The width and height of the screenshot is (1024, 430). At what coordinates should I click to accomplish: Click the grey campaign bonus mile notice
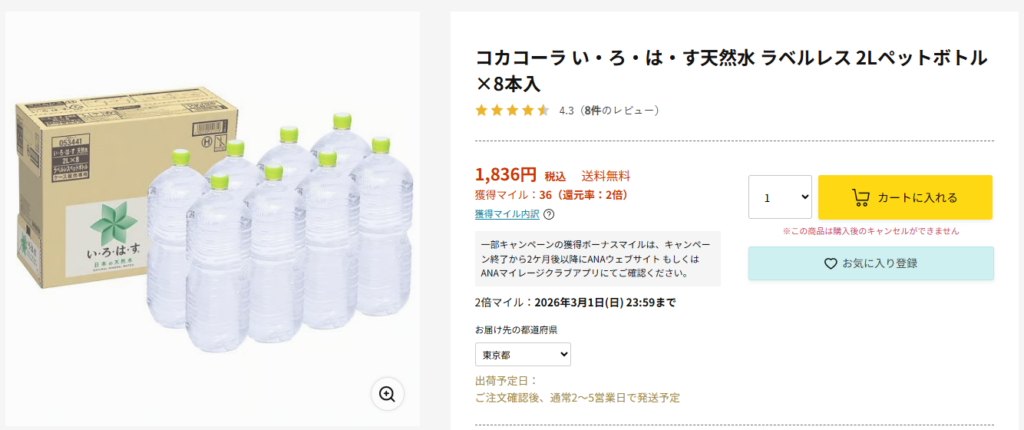[597, 258]
